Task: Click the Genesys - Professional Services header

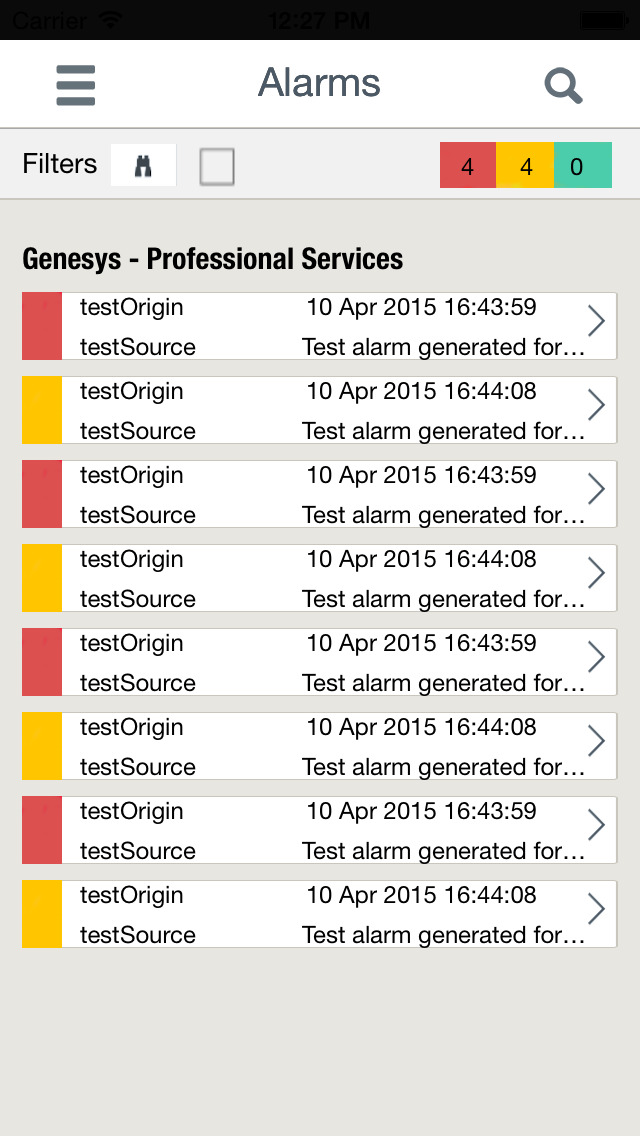Action: coord(213,259)
